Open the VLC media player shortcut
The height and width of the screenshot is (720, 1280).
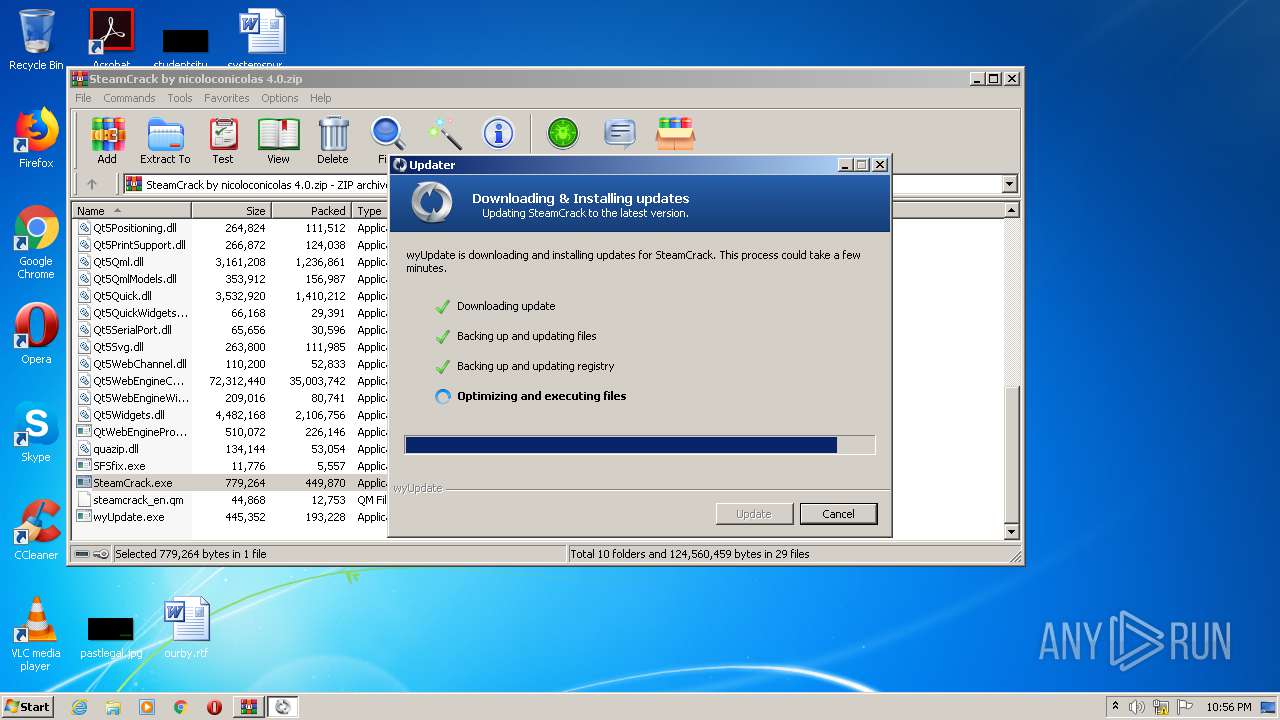click(x=36, y=634)
